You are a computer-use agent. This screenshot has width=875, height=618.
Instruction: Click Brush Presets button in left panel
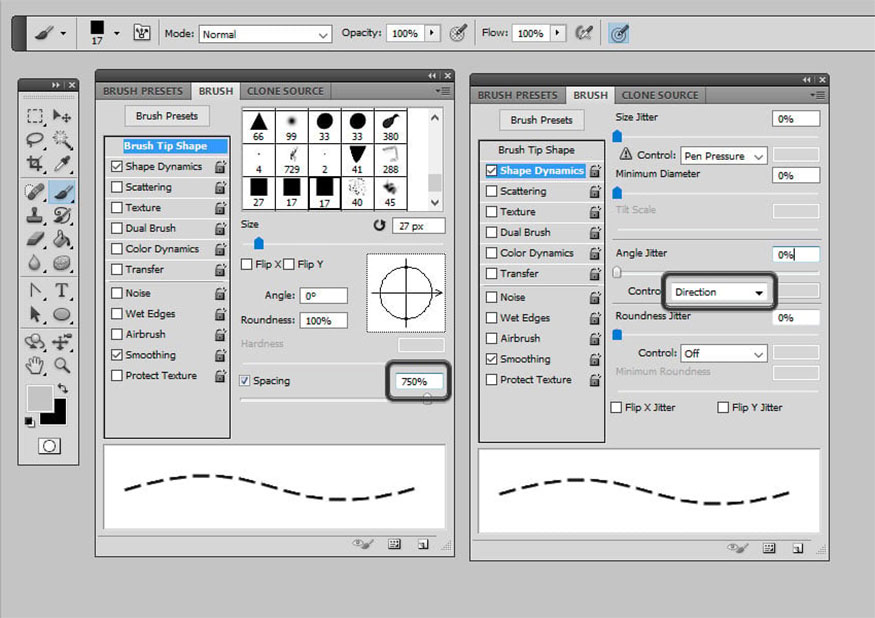click(x=167, y=116)
